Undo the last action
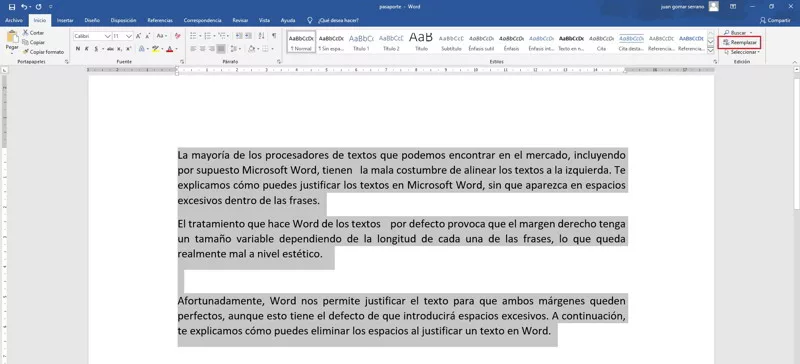 23,7
